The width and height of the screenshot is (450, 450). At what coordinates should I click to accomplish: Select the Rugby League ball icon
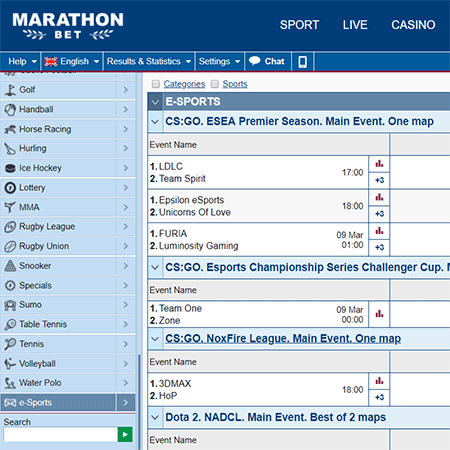pyautogui.click(x=10, y=227)
